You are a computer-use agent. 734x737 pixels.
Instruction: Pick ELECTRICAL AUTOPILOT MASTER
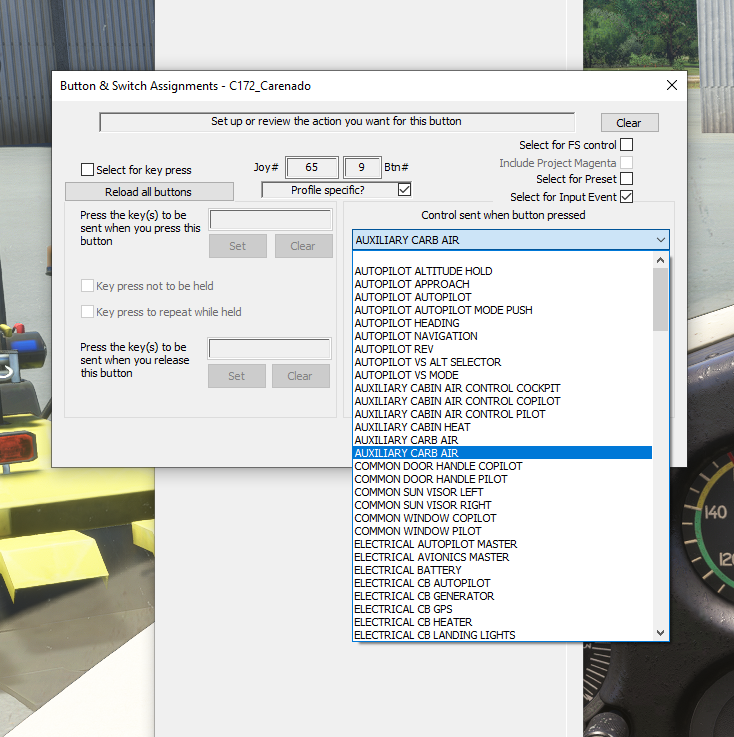click(x=502, y=544)
